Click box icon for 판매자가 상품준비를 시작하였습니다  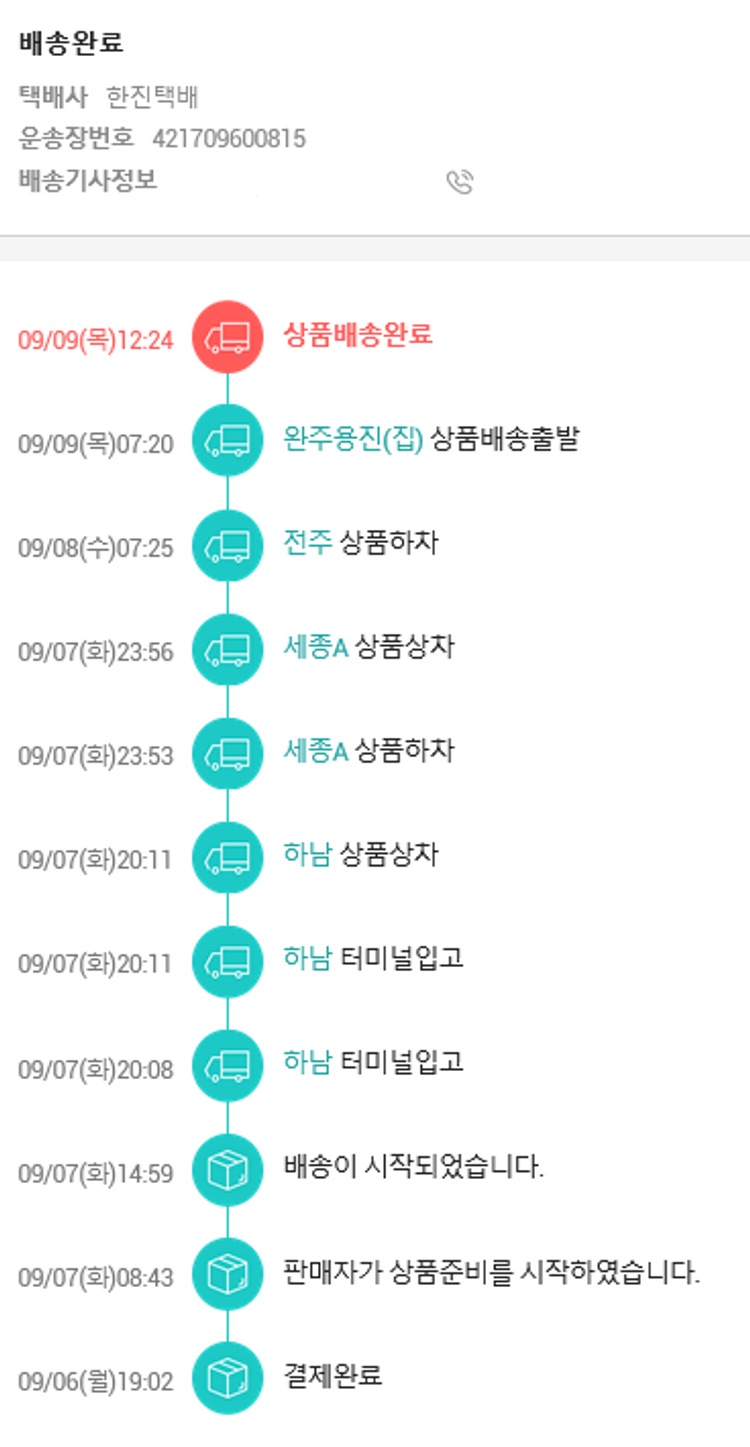[x=227, y=1274]
